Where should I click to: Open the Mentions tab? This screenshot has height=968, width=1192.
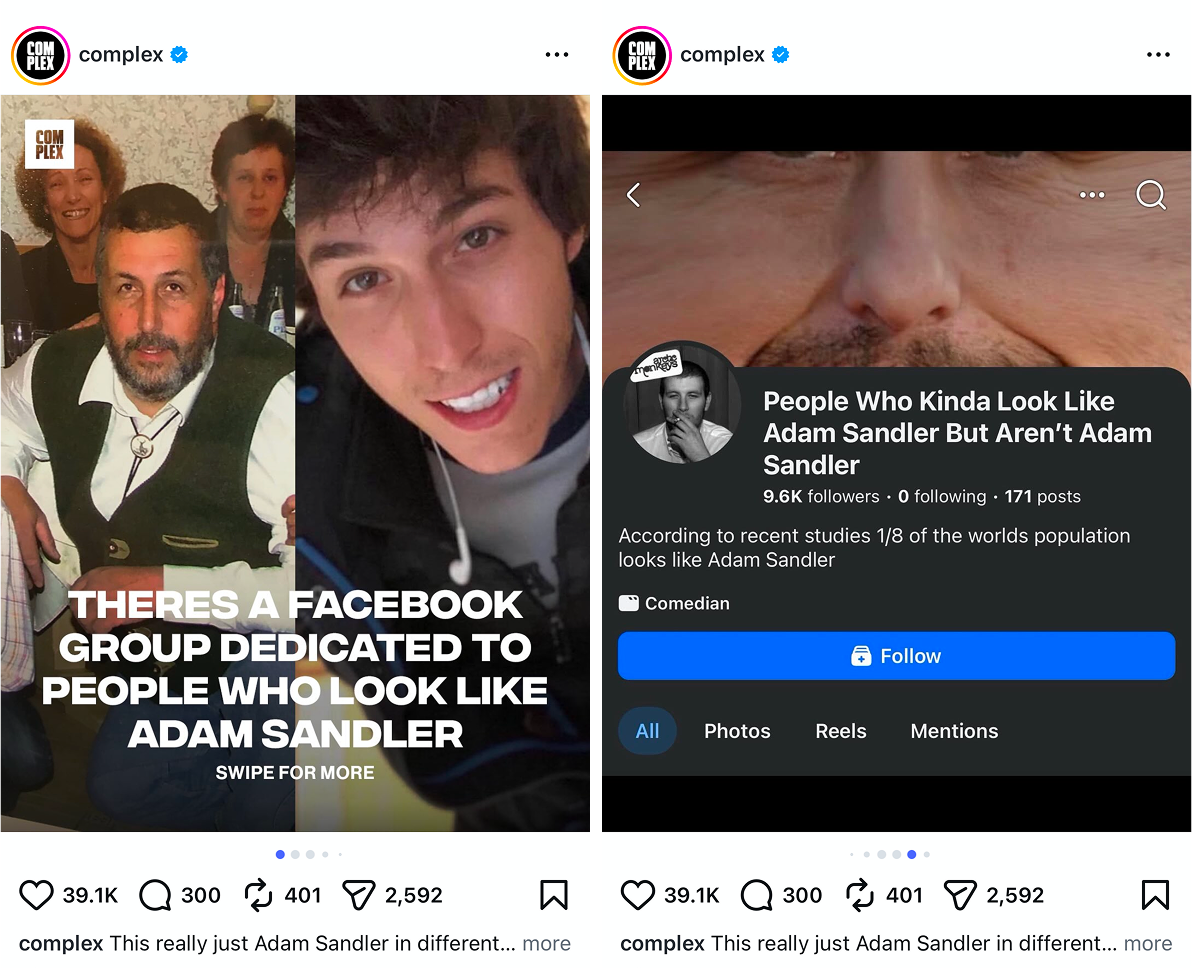point(954,731)
